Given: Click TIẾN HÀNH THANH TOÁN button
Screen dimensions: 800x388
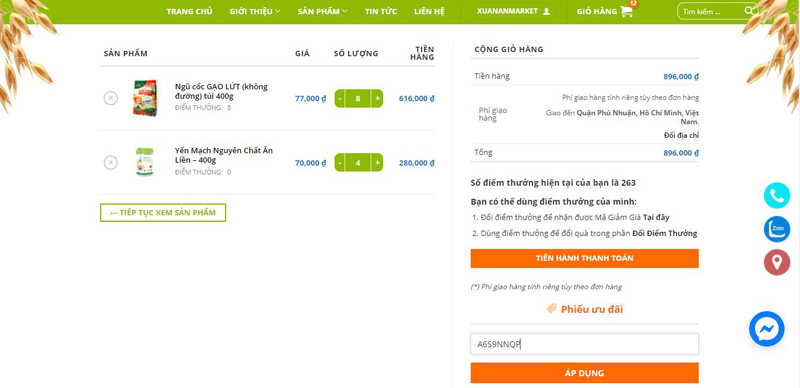Looking at the screenshot, I should pos(584,258).
